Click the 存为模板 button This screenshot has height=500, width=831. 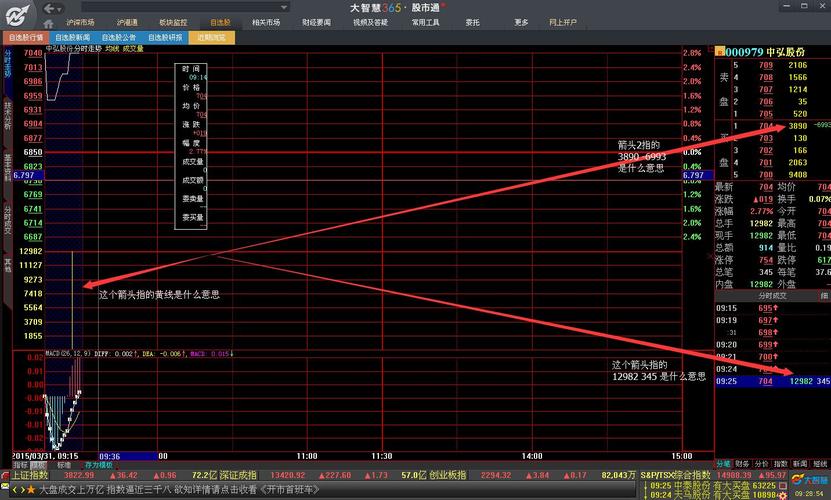coord(98,465)
